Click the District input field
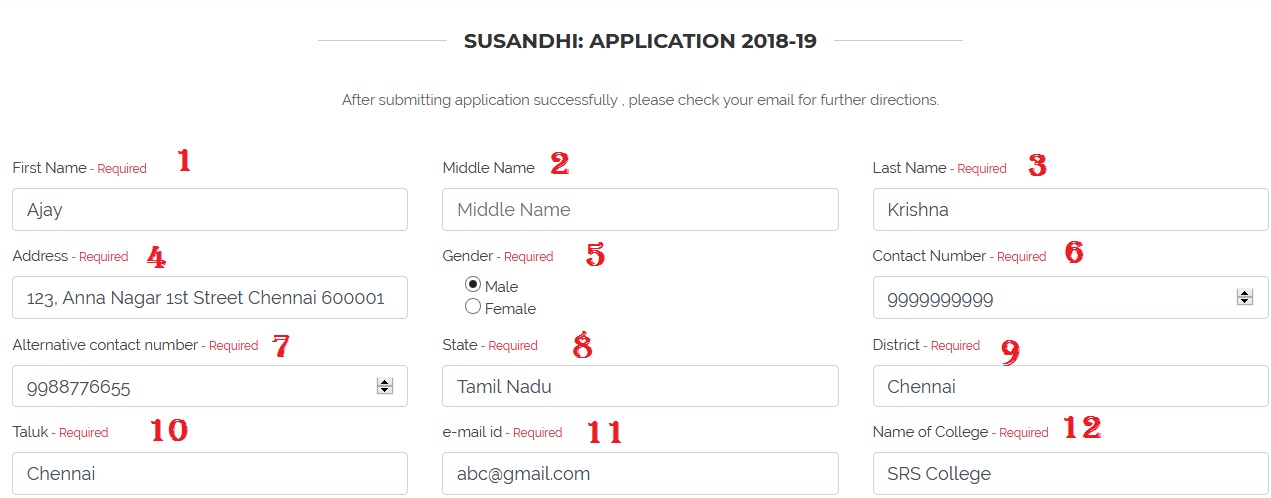Image resolution: width=1271 pixels, height=498 pixels. pos(1070,386)
